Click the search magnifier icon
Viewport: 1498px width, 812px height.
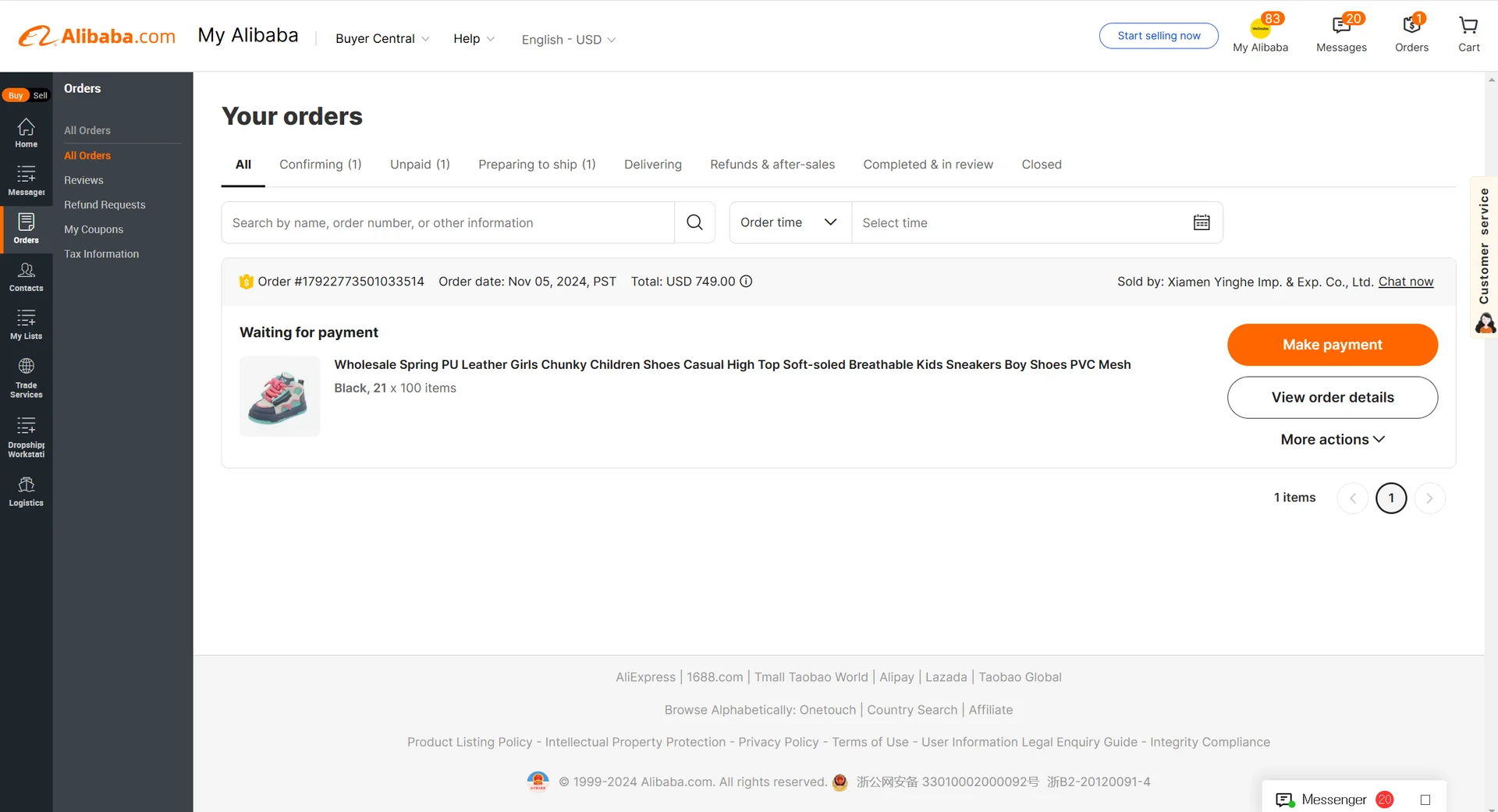[694, 222]
